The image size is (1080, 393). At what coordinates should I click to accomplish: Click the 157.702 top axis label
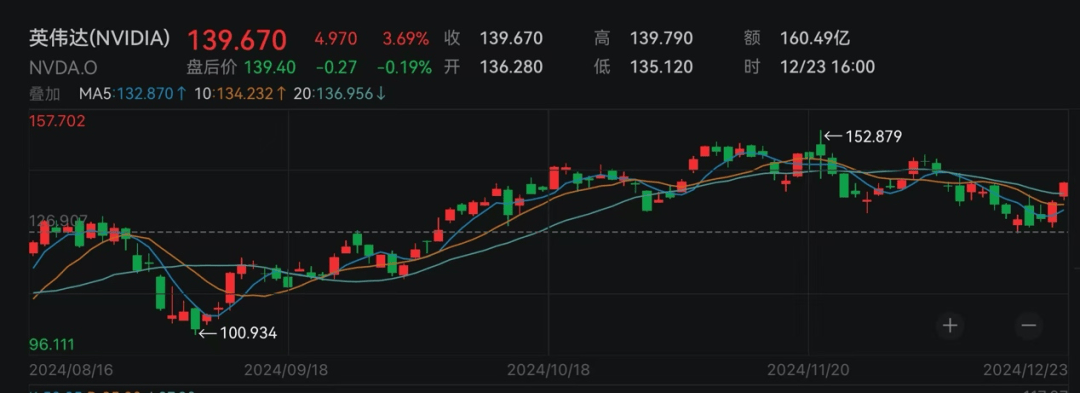[57, 122]
